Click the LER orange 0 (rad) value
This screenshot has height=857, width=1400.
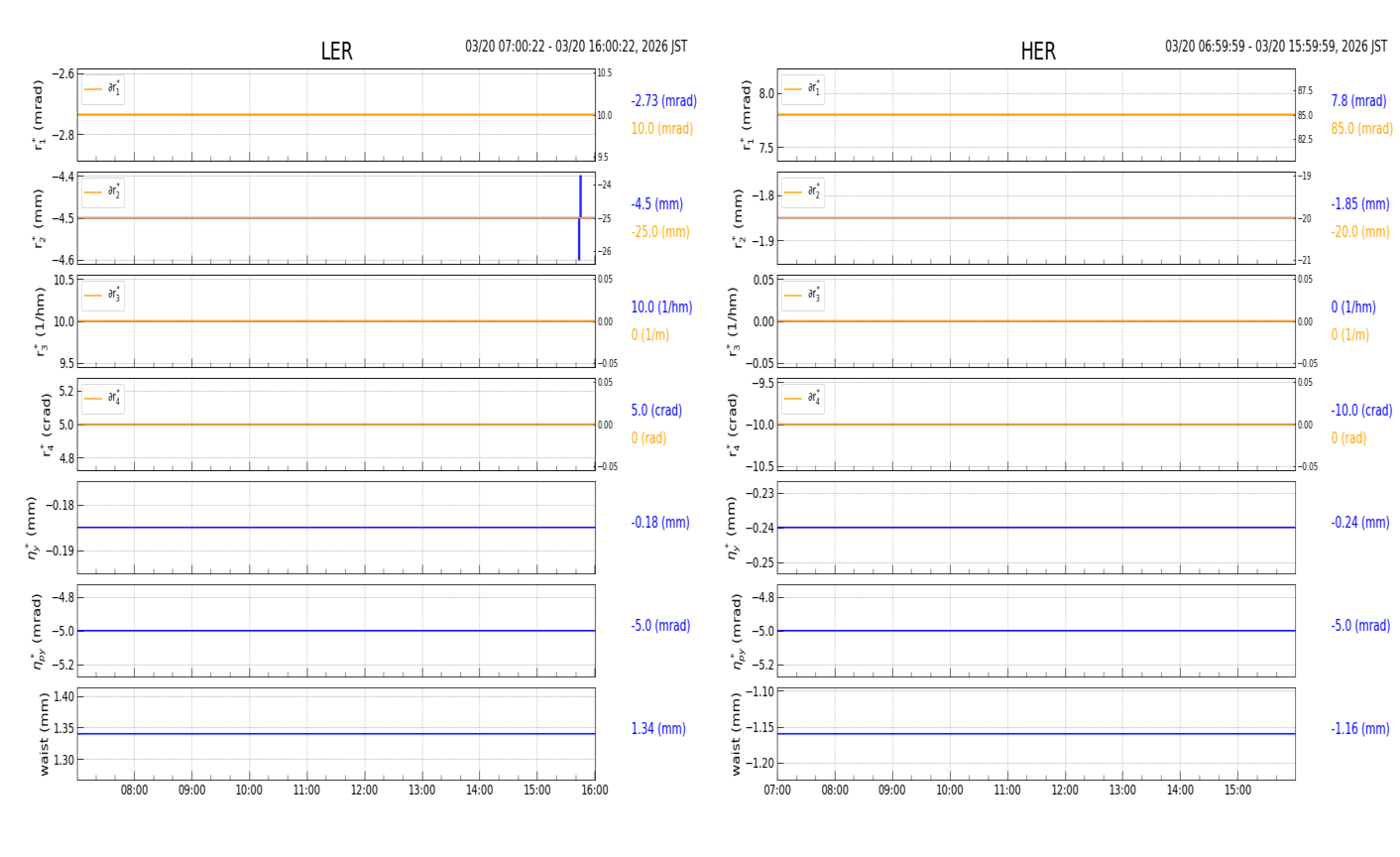pyautogui.click(x=648, y=438)
